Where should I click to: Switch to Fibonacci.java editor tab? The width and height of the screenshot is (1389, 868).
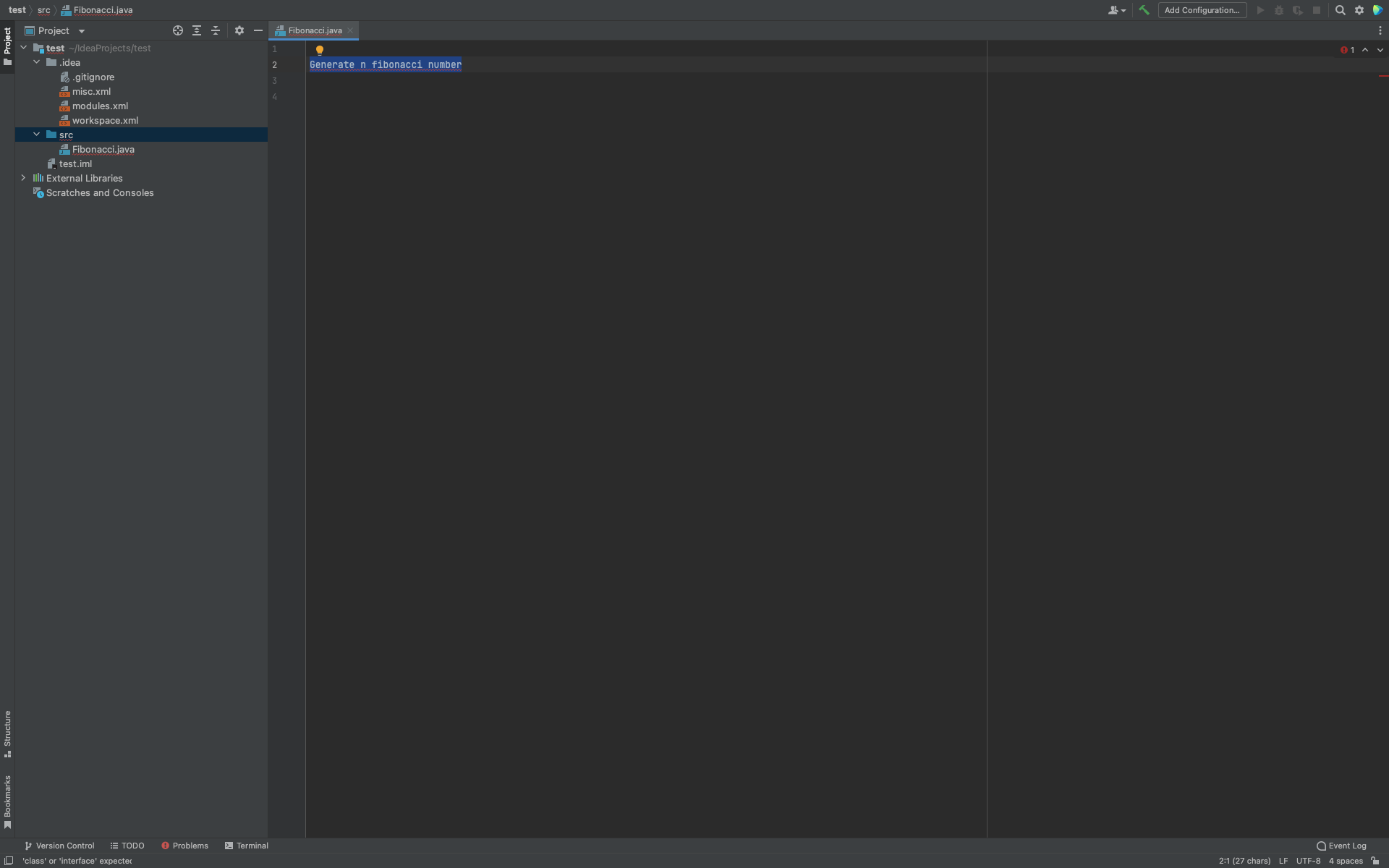(314, 30)
